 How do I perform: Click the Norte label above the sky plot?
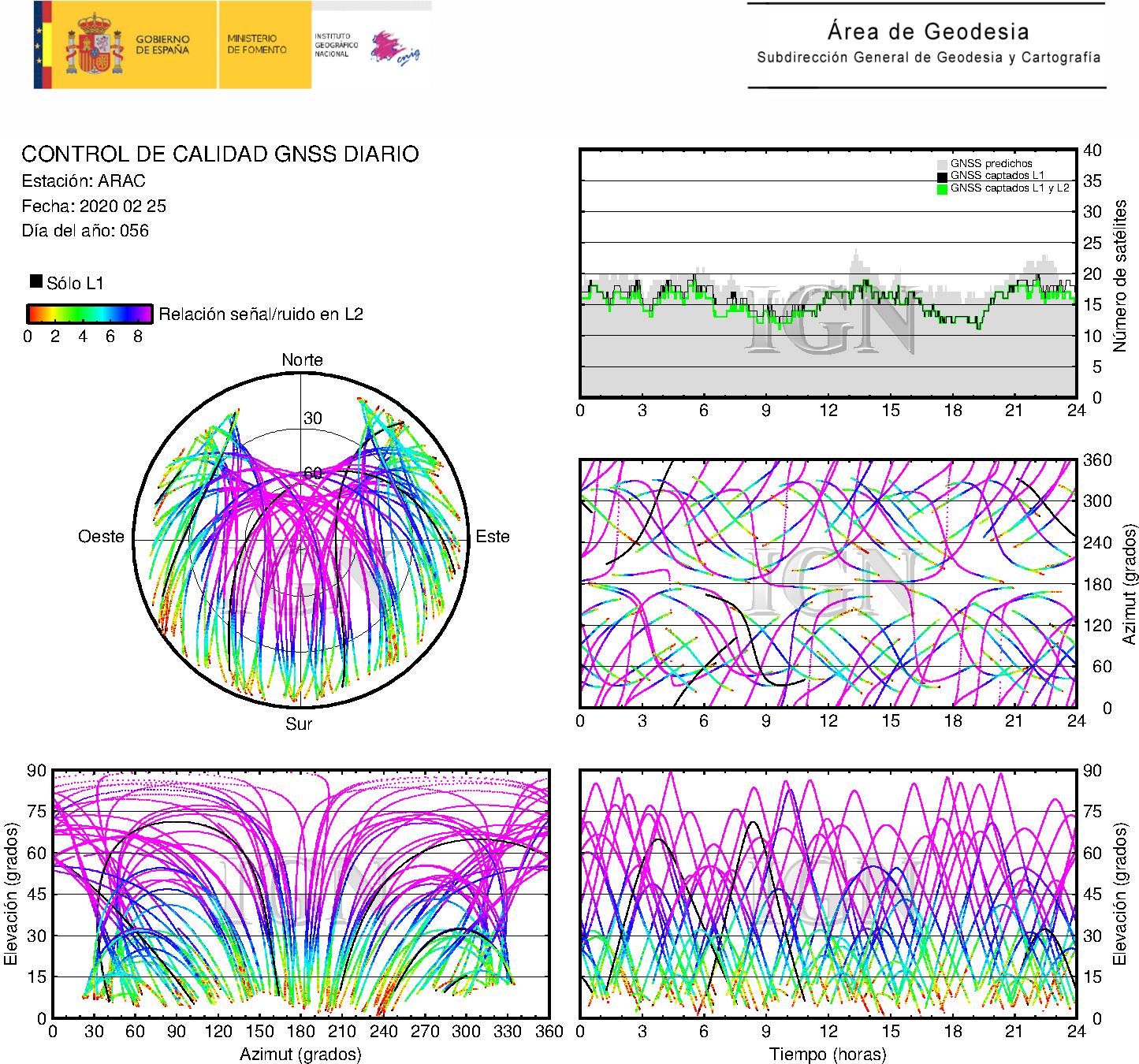(x=302, y=360)
